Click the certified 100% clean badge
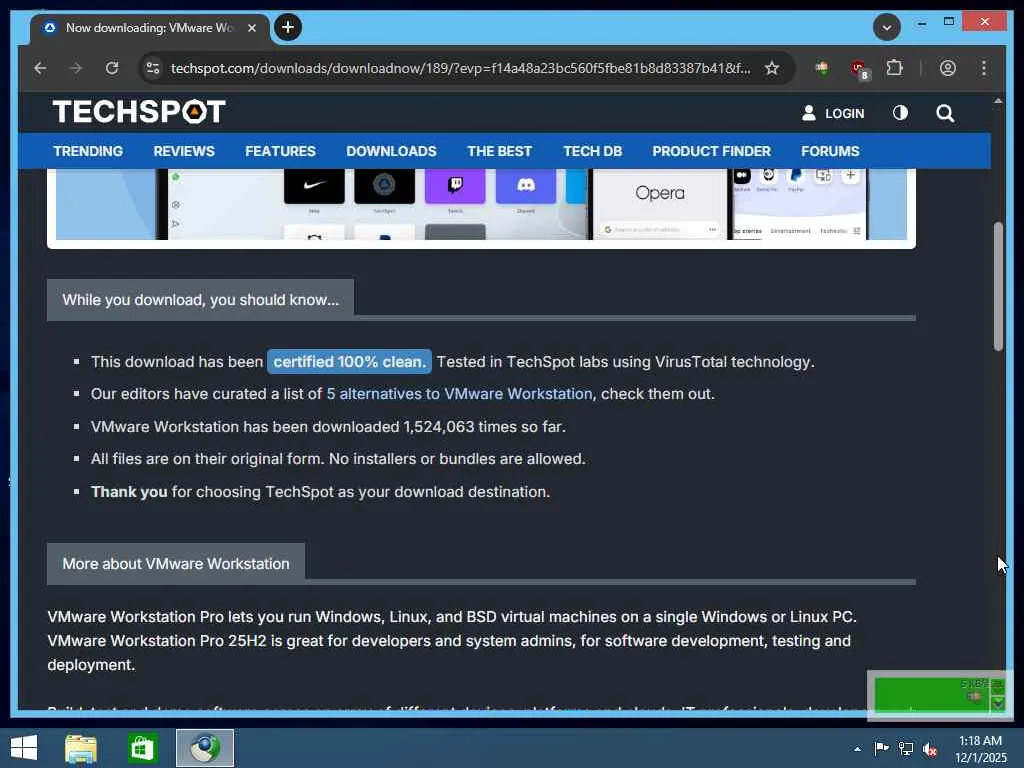Screen dimensions: 1024x768 pyautogui.click(x=349, y=362)
